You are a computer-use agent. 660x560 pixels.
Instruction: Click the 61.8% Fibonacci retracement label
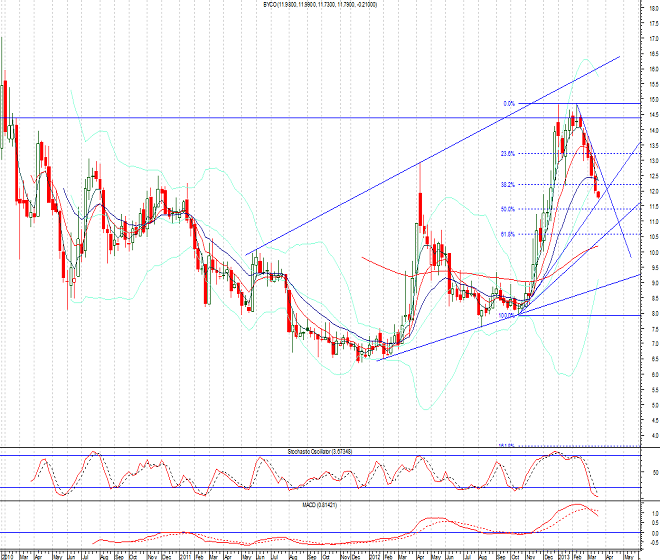[x=507, y=234]
